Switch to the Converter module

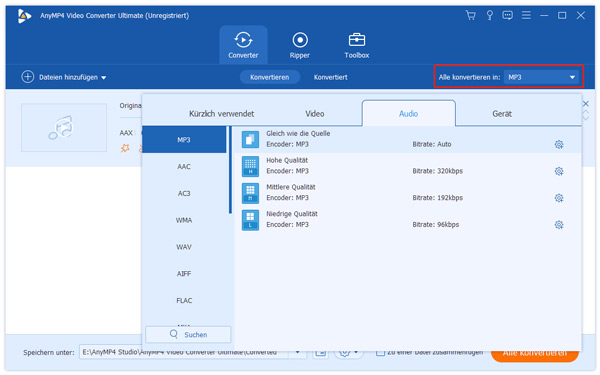coord(243,45)
